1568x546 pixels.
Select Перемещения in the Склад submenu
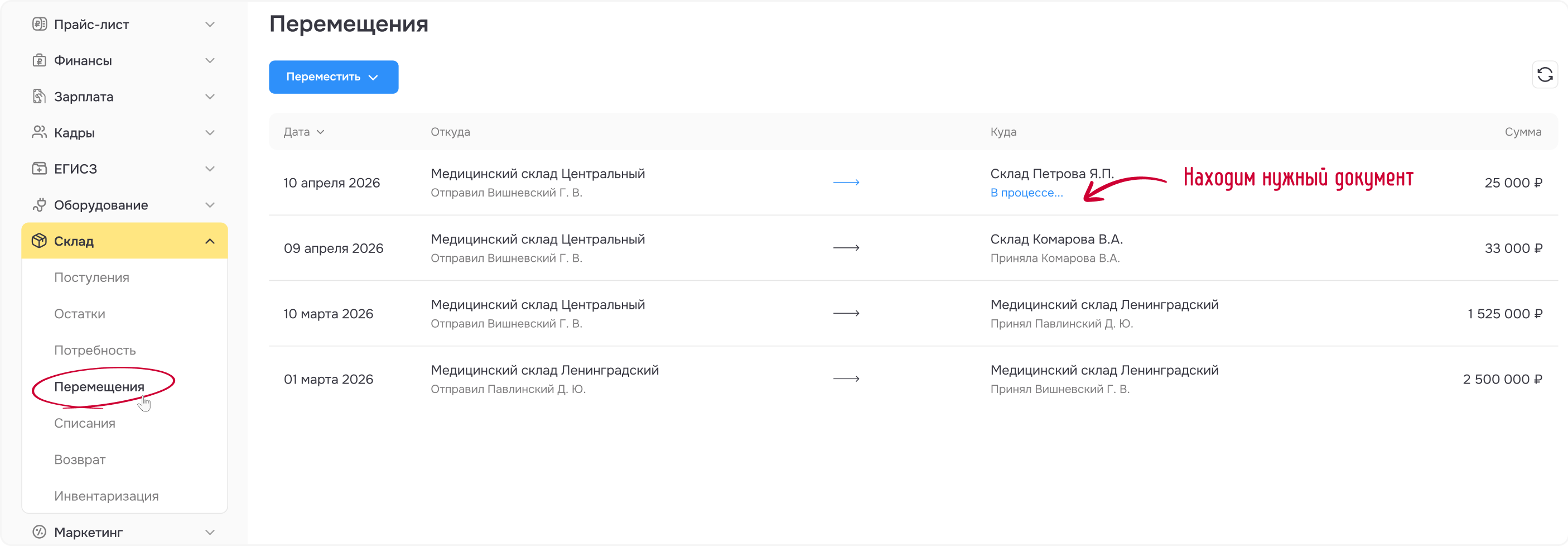tap(99, 386)
